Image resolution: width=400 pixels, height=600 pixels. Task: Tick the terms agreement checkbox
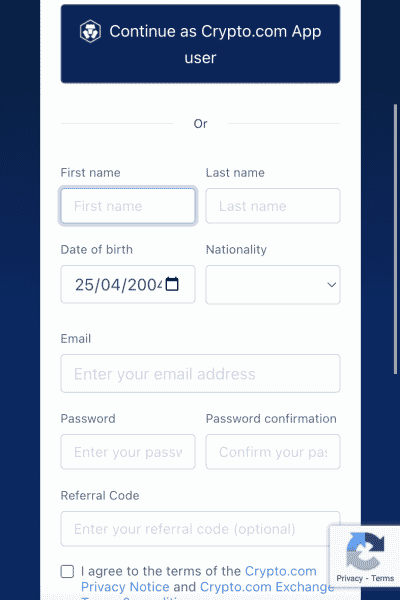(x=67, y=571)
